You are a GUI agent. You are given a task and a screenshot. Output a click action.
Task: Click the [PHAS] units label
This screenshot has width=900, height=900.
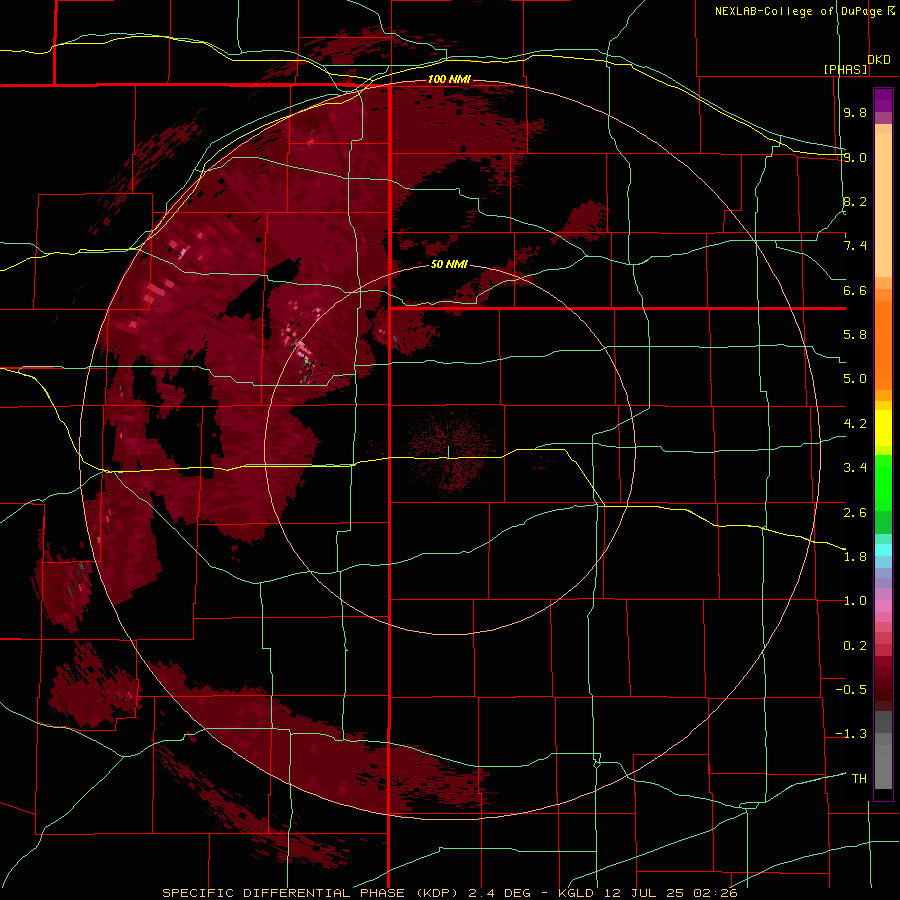pyautogui.click(x=845, y=69)
